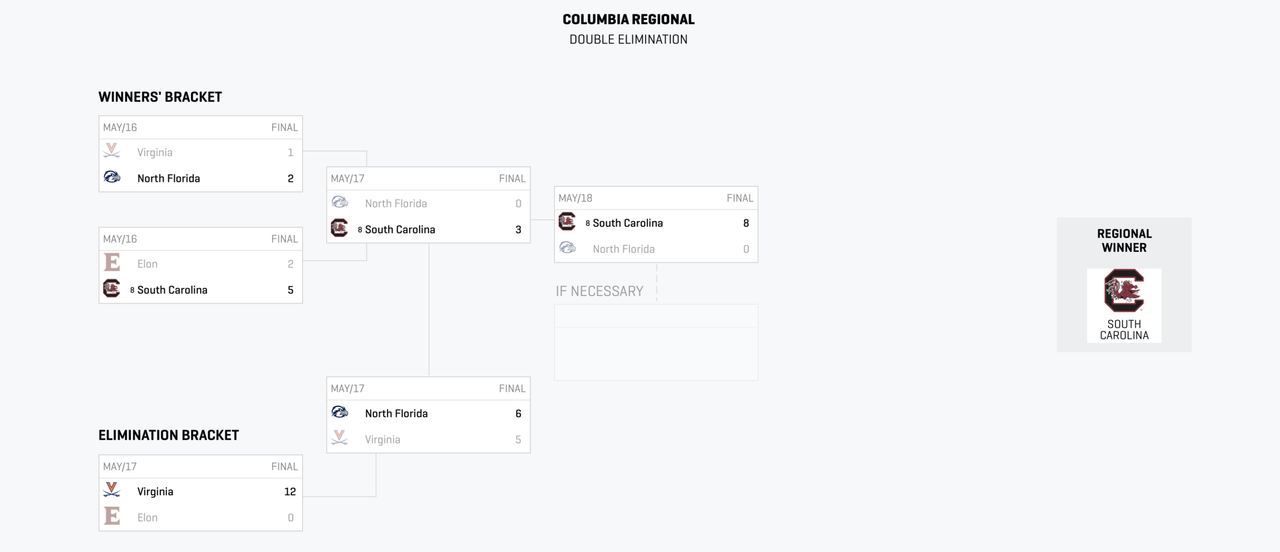Click Elon logo in May 16 game

coord(112,263)
